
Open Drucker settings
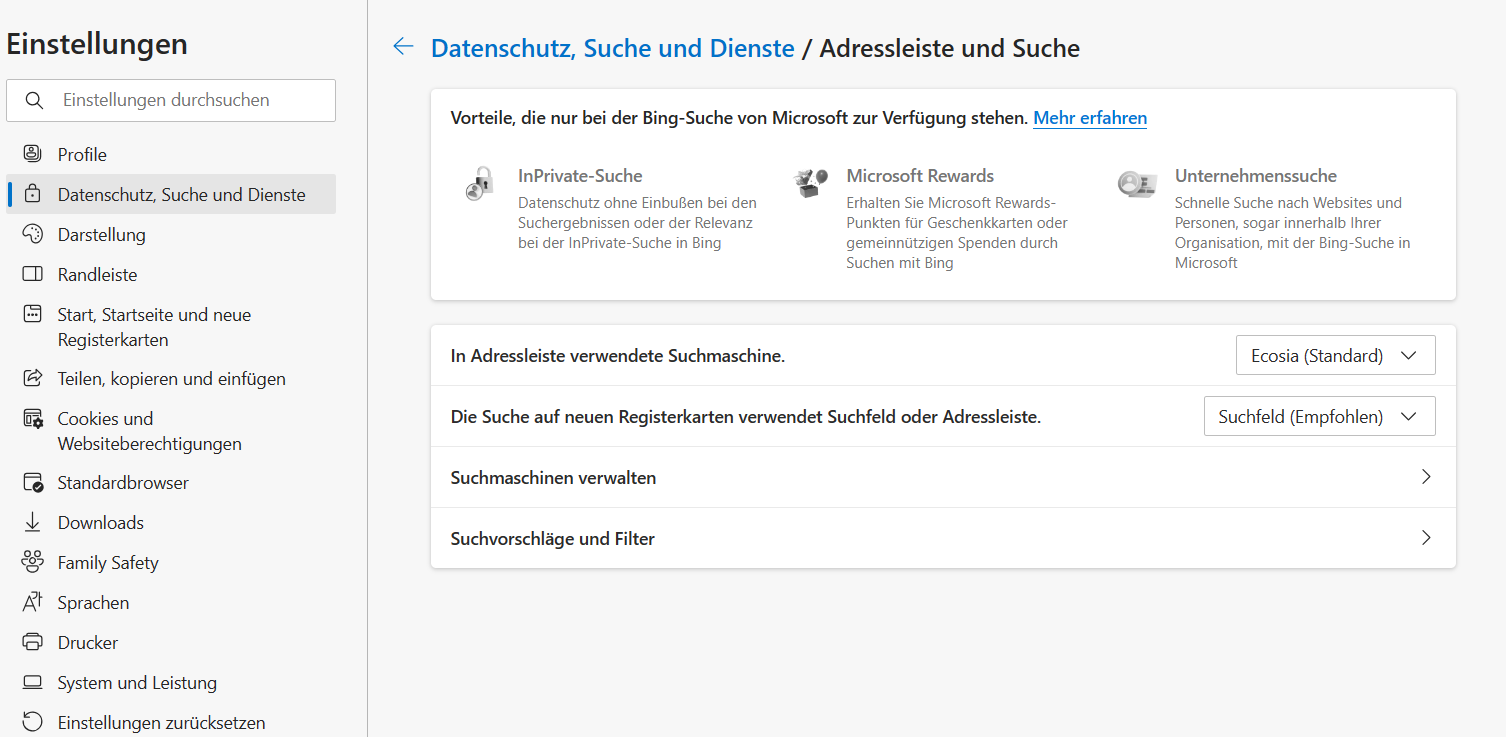(x=171, y=642)
